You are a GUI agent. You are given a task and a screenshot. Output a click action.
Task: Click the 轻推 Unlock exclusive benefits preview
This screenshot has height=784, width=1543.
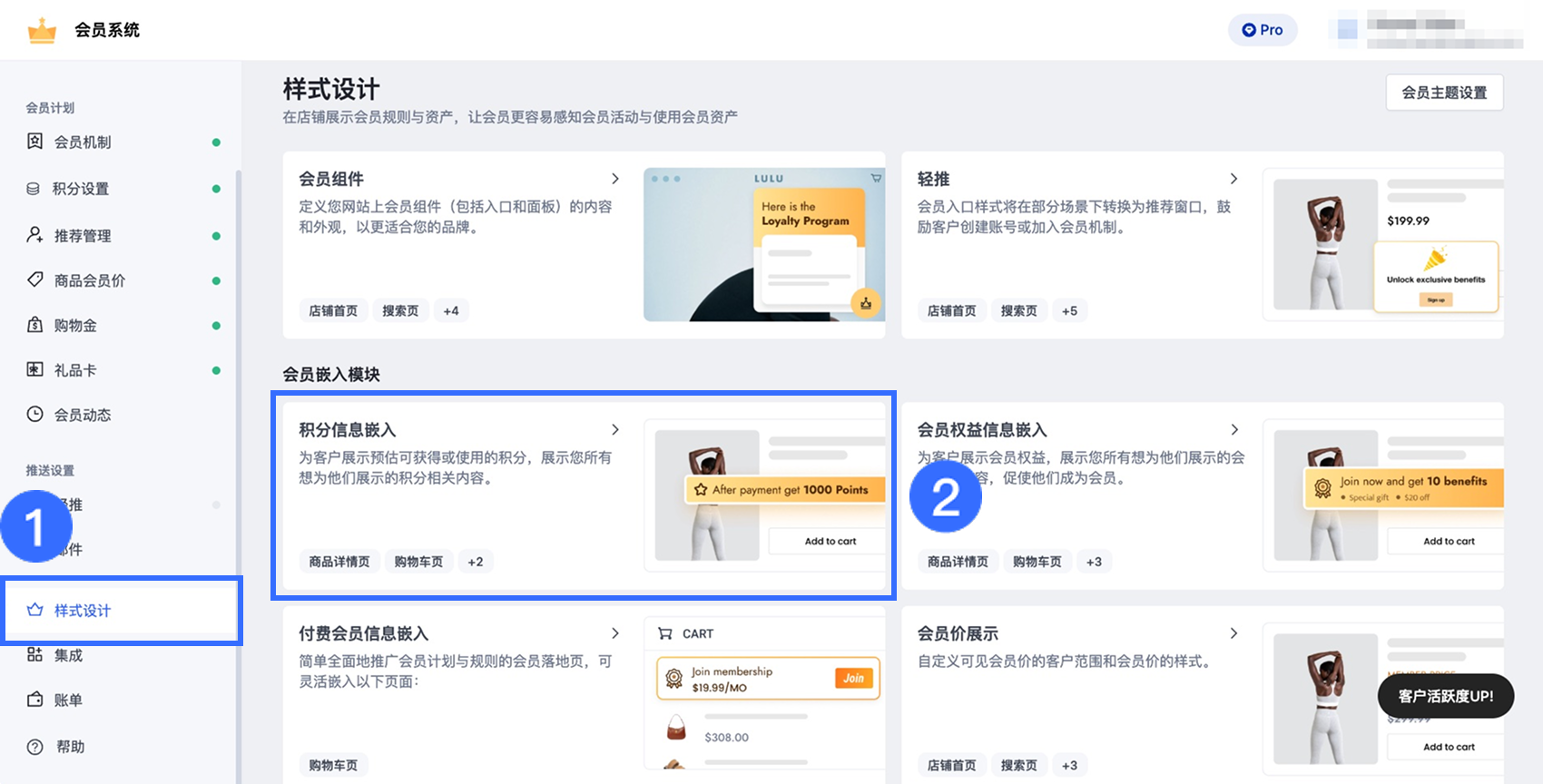[1382, 245]
